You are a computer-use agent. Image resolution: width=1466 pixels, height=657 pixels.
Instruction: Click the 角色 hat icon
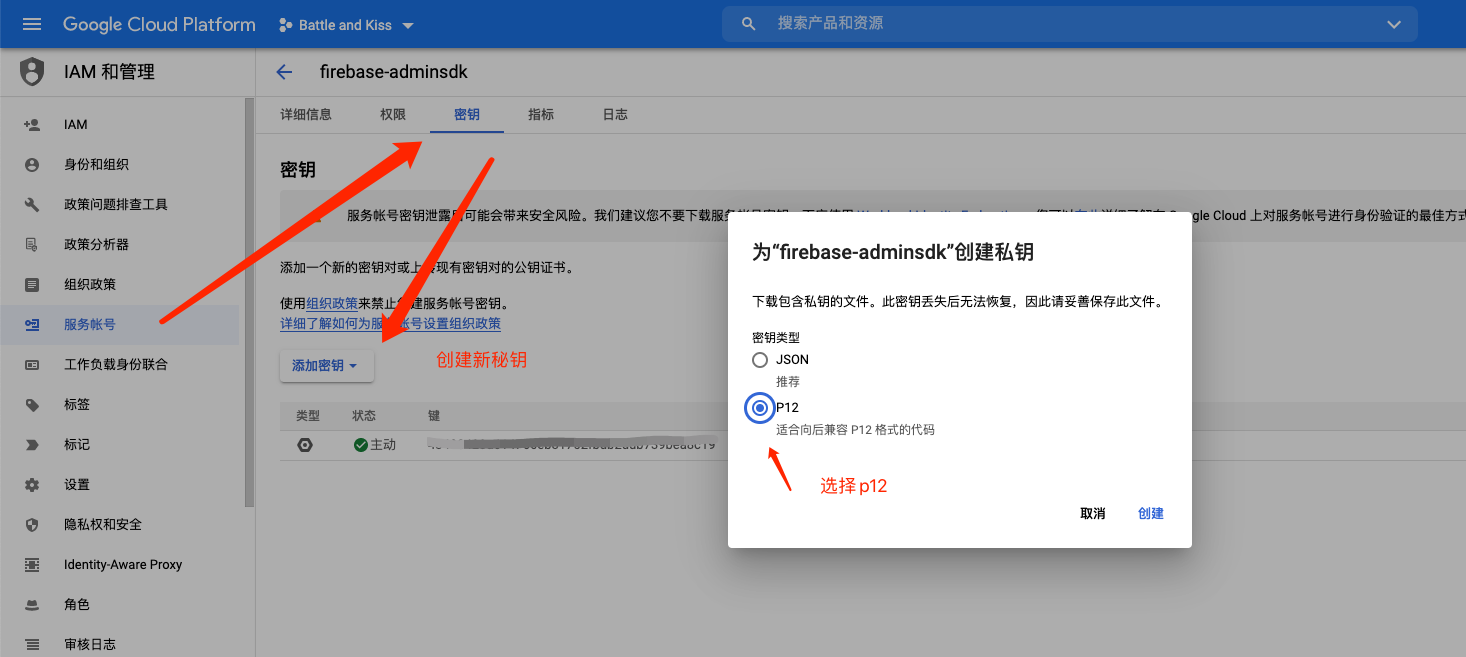click(32, 605)
